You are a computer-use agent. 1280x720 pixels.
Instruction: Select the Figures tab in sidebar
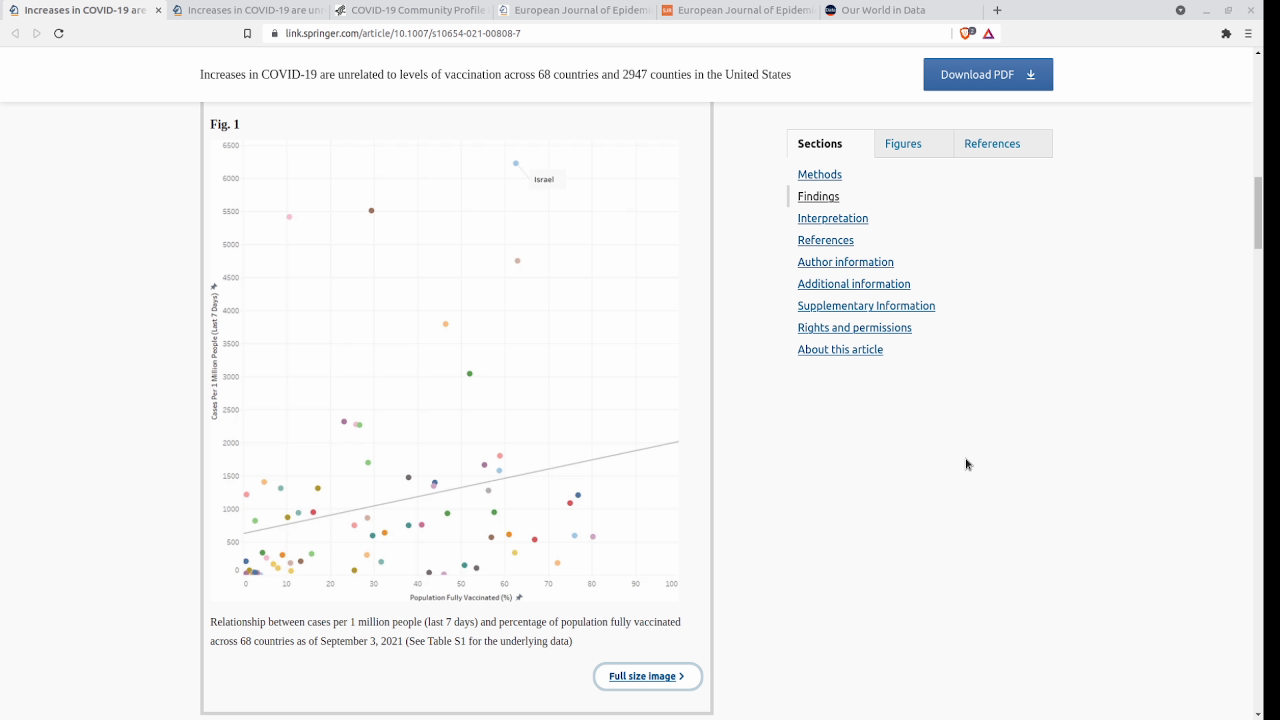pos(903,144)
